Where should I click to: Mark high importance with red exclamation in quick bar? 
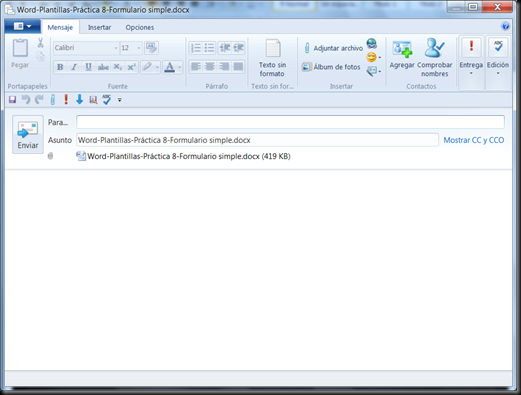tap(66, 99)
